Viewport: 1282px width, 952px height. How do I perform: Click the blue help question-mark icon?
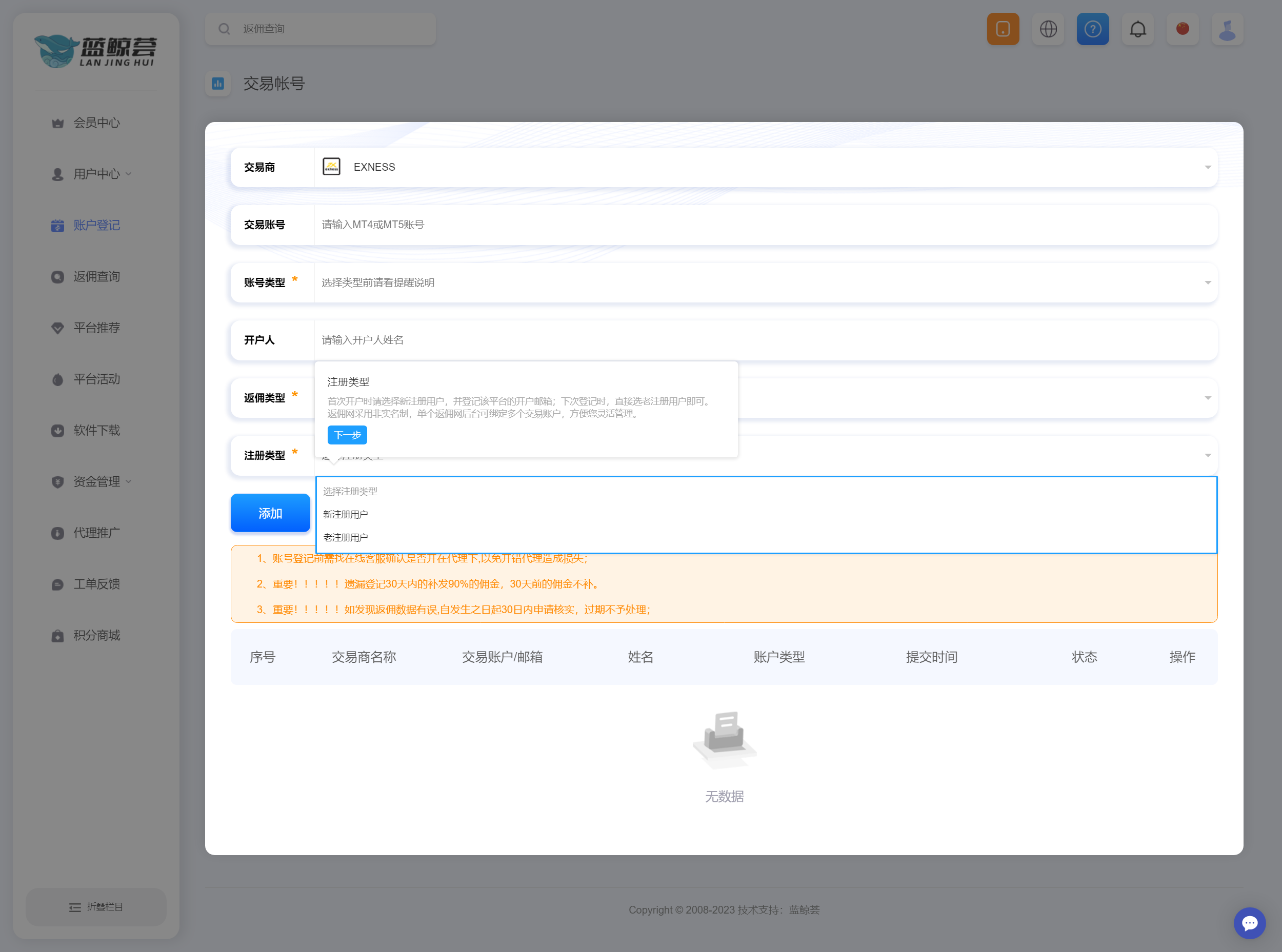[1092, 29]
